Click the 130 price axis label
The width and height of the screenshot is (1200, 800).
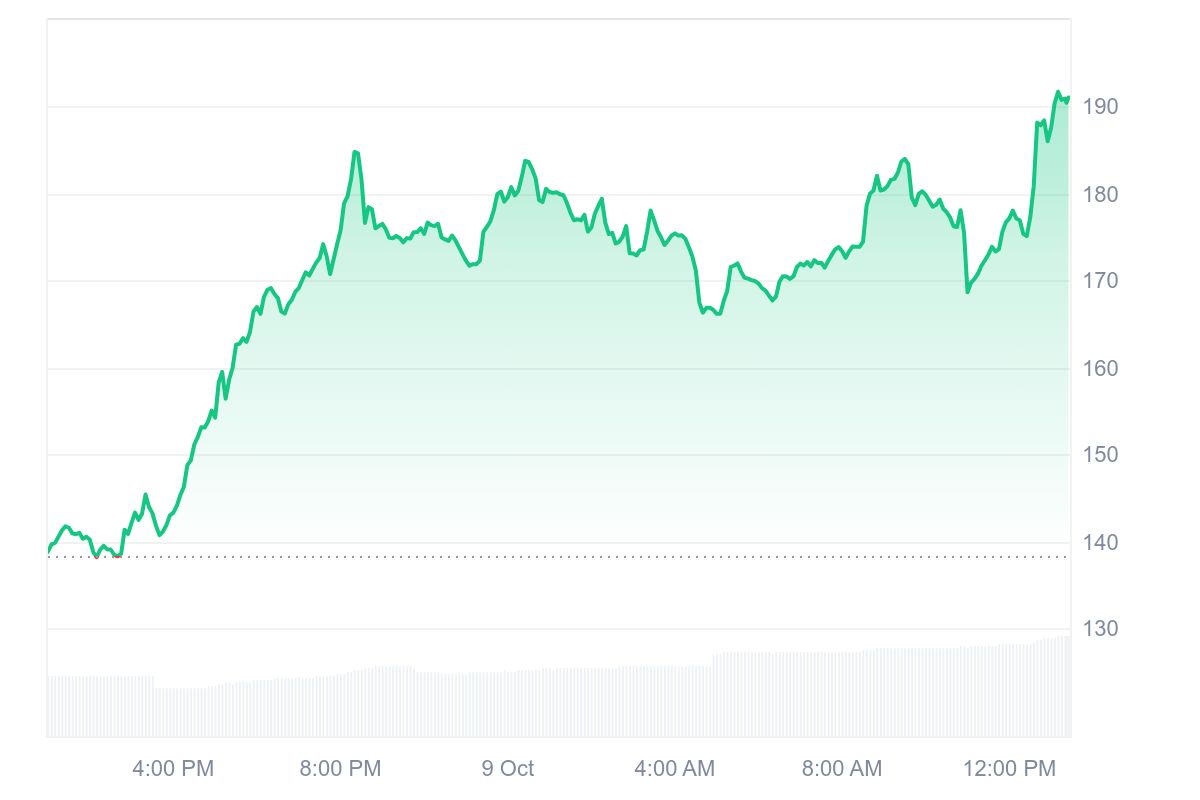tap(1098, 629)
